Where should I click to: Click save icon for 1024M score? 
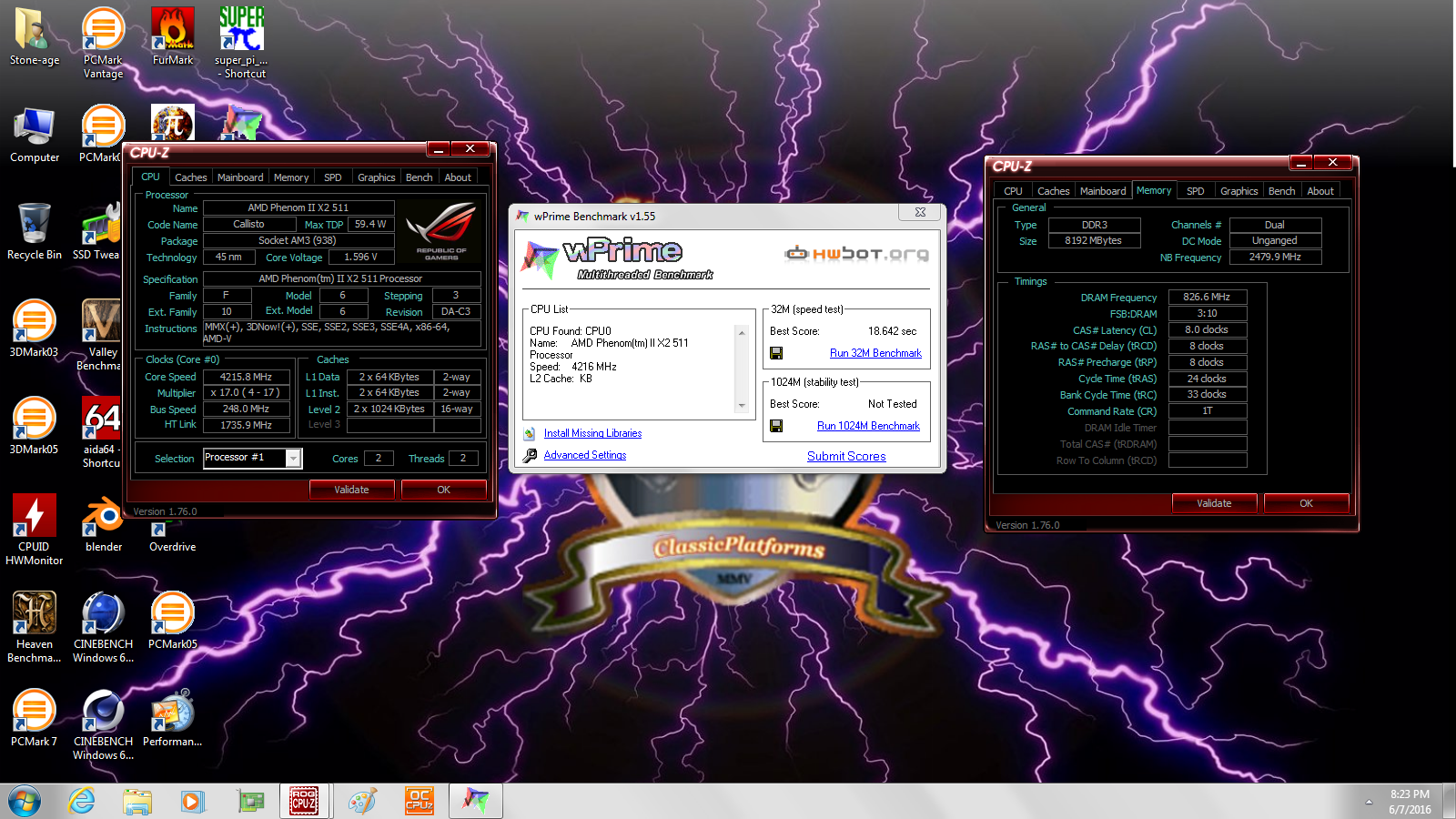click(776, 426)
